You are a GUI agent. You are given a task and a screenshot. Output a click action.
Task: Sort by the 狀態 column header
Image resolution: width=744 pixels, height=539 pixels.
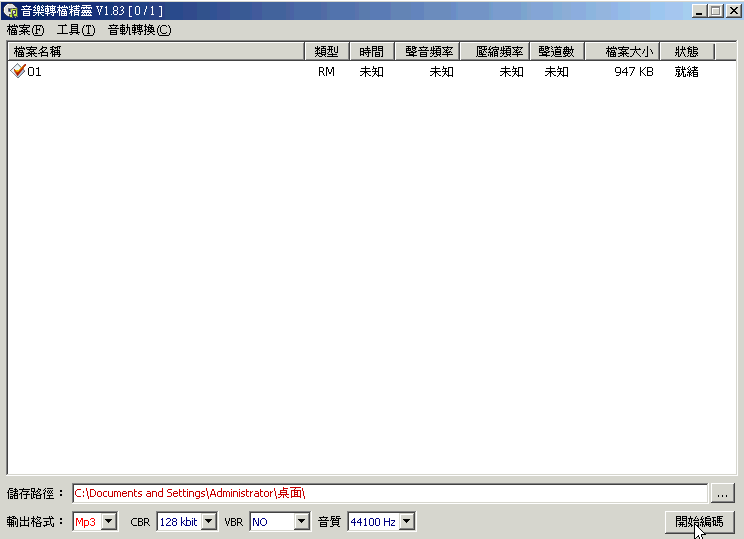(x=687, y=51)
